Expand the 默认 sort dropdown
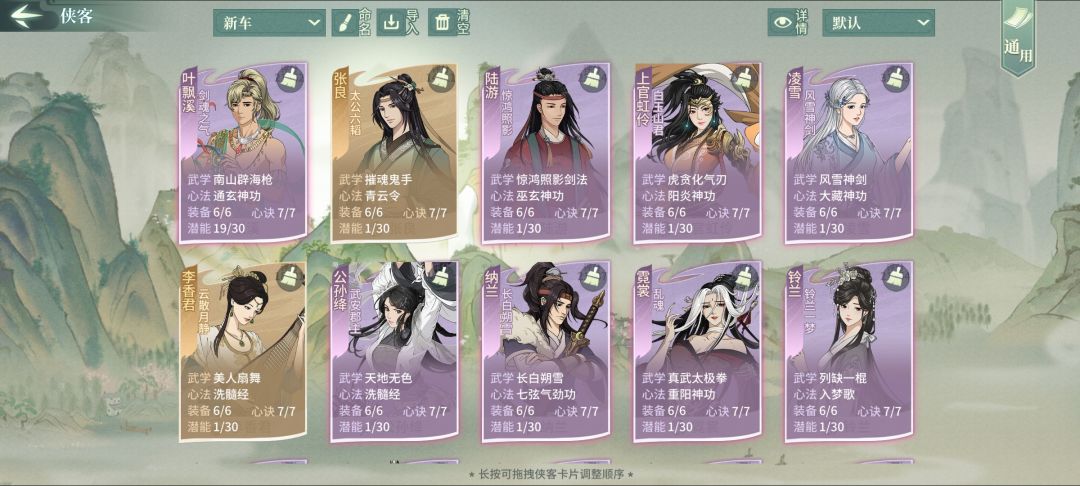 (x=878, y=23)
